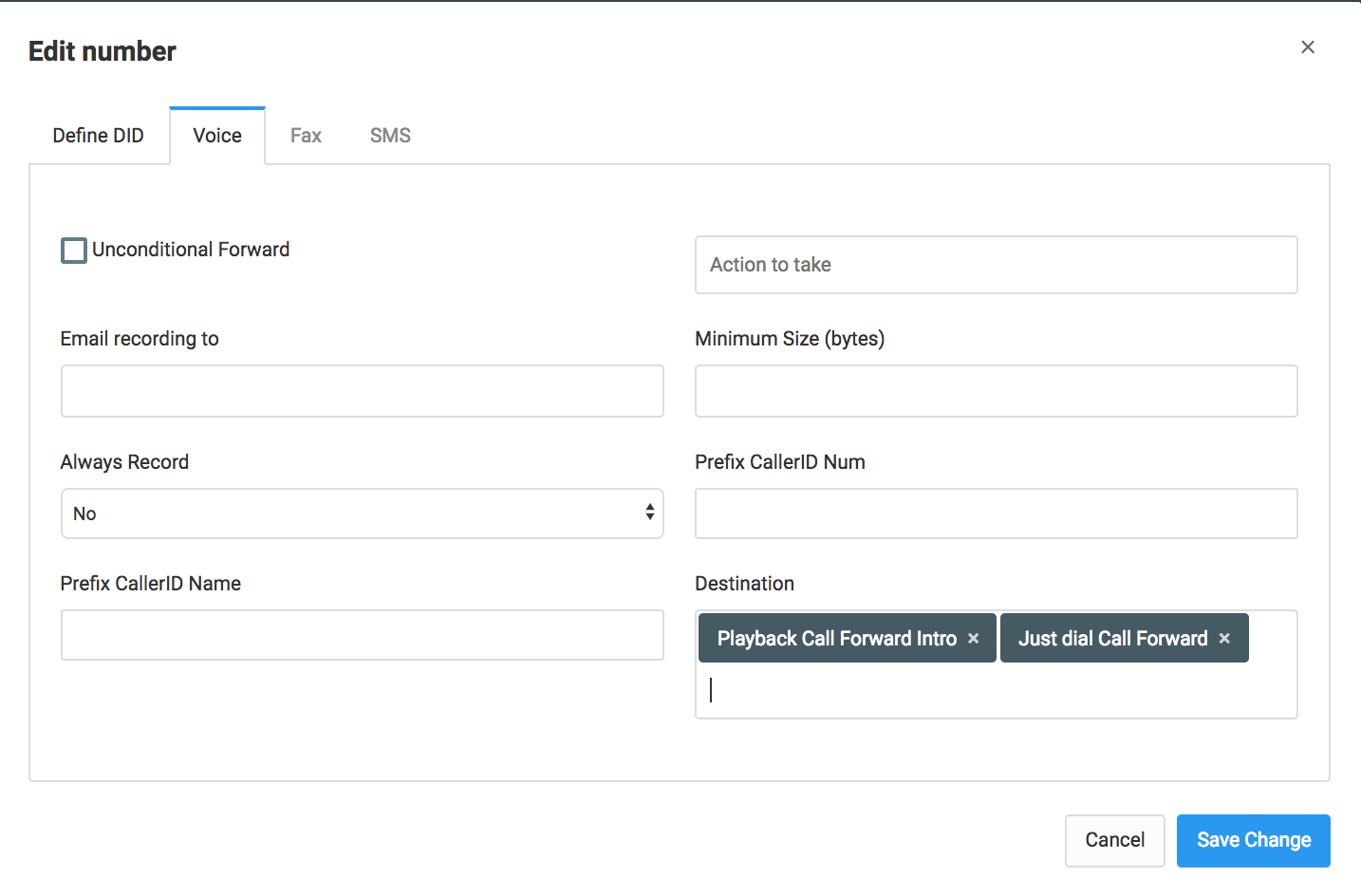Click the Prefix CallerID Name input
Viewport: 1361px width, 896px height.
coord(363,635)
